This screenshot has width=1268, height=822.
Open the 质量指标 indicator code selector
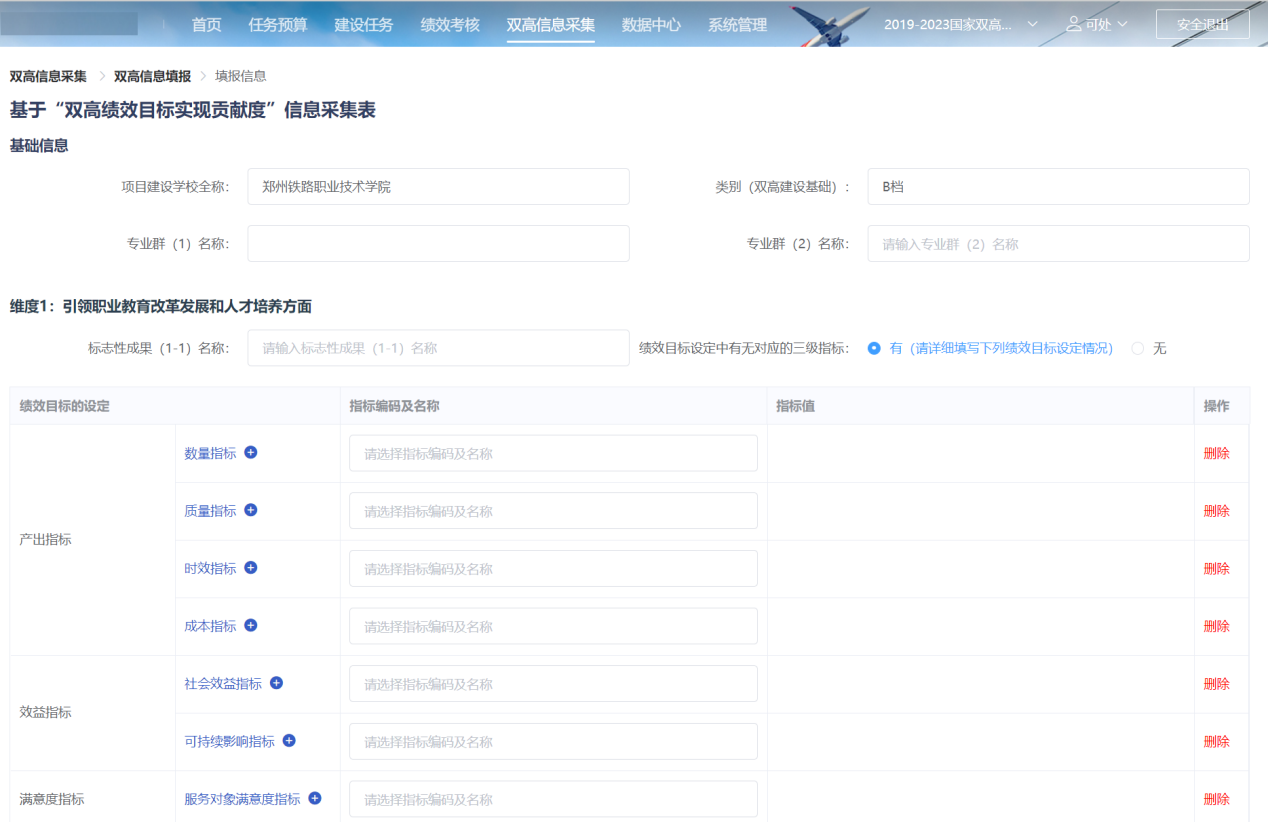click(552, 510)
